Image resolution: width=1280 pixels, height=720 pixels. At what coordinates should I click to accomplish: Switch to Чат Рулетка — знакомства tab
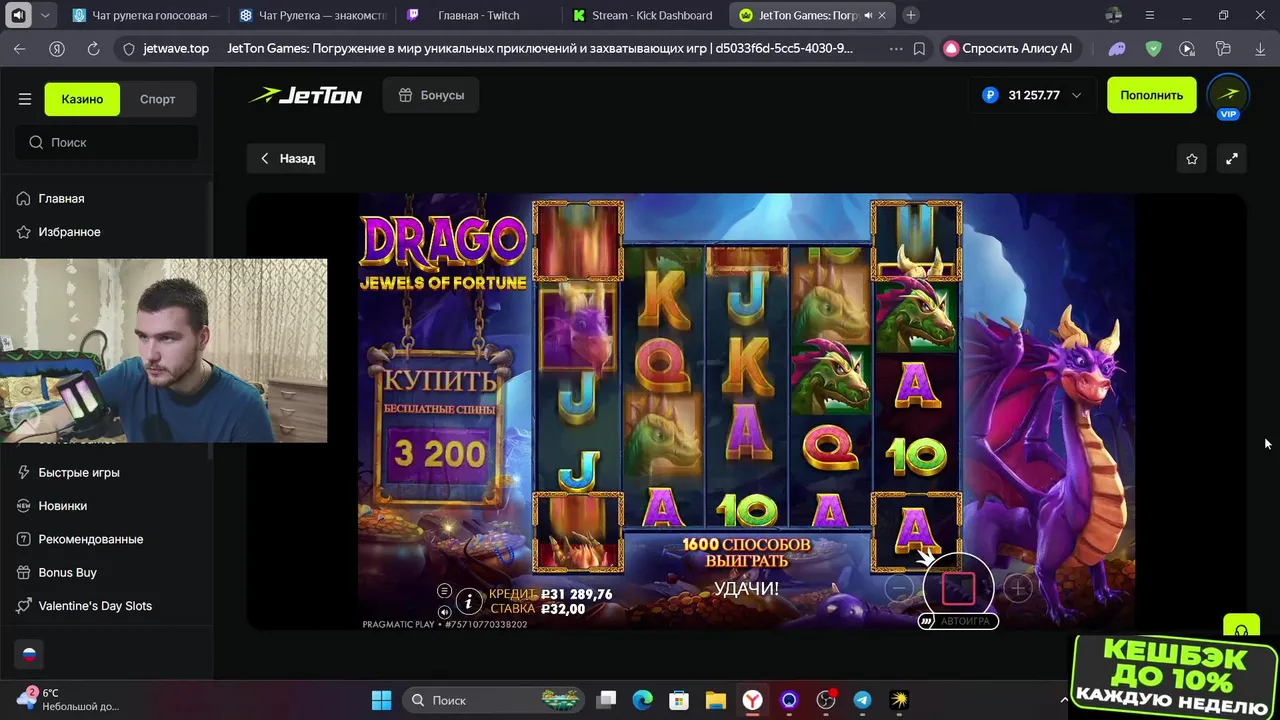312,15
